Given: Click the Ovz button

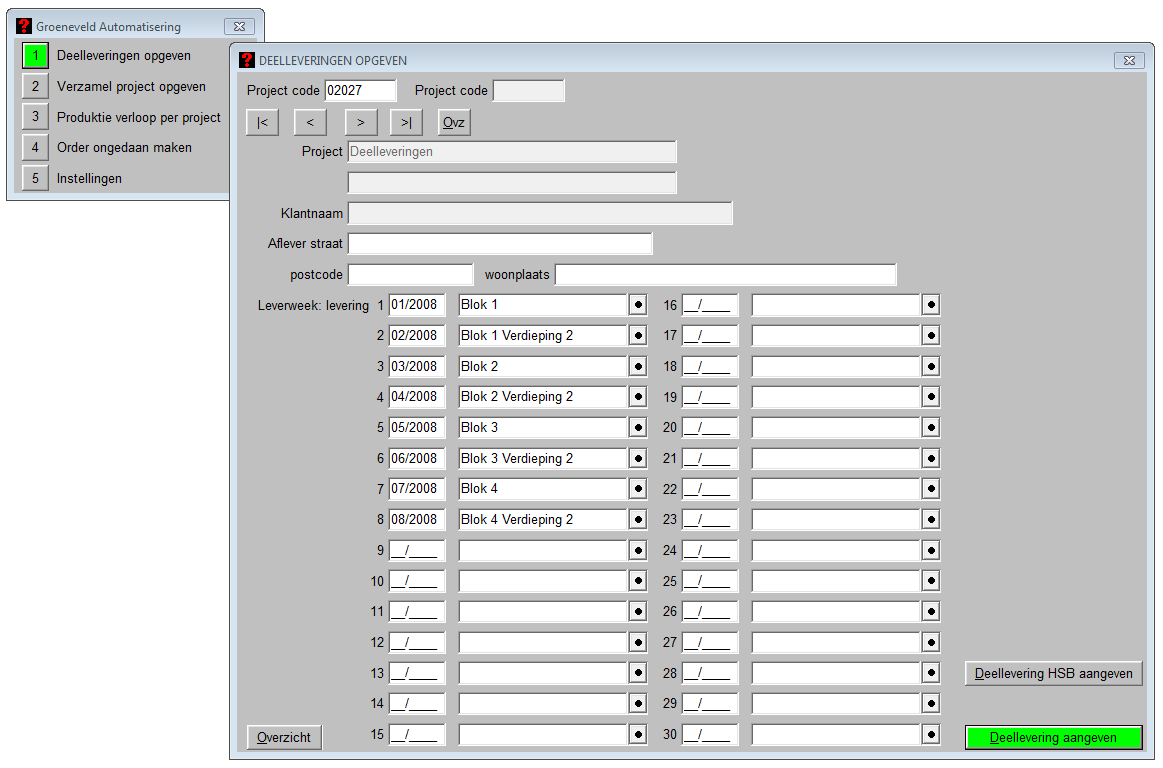Looking at the screenshot, I should 454,122.
